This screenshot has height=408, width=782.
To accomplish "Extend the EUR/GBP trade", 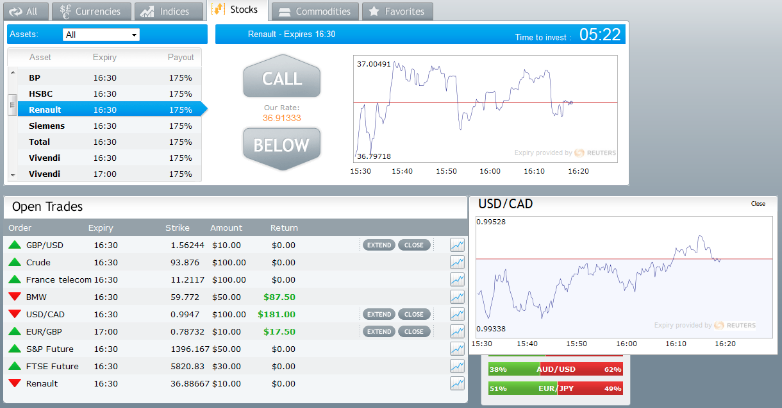I will point(379,331).
